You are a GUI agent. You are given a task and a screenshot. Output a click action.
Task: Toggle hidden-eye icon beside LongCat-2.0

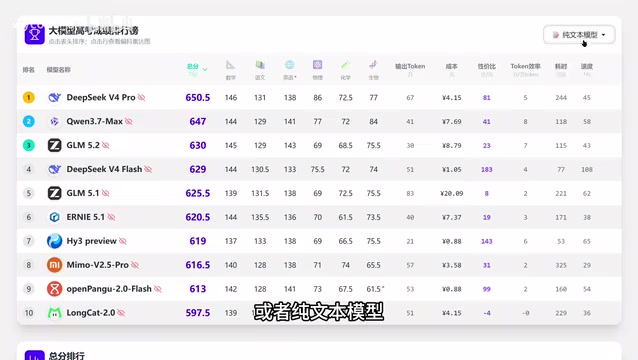pyautogui.click(x=121, y=313)
